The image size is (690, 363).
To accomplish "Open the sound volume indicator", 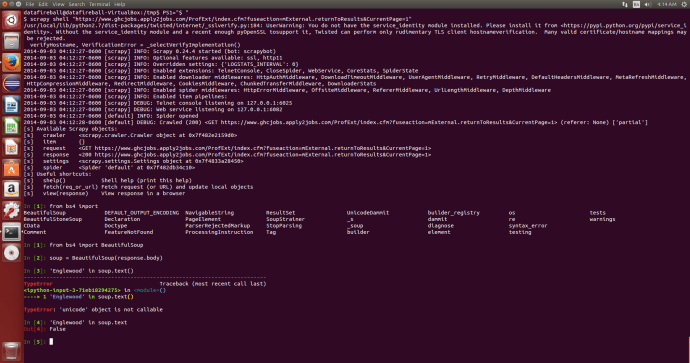I will pos(648,4).
